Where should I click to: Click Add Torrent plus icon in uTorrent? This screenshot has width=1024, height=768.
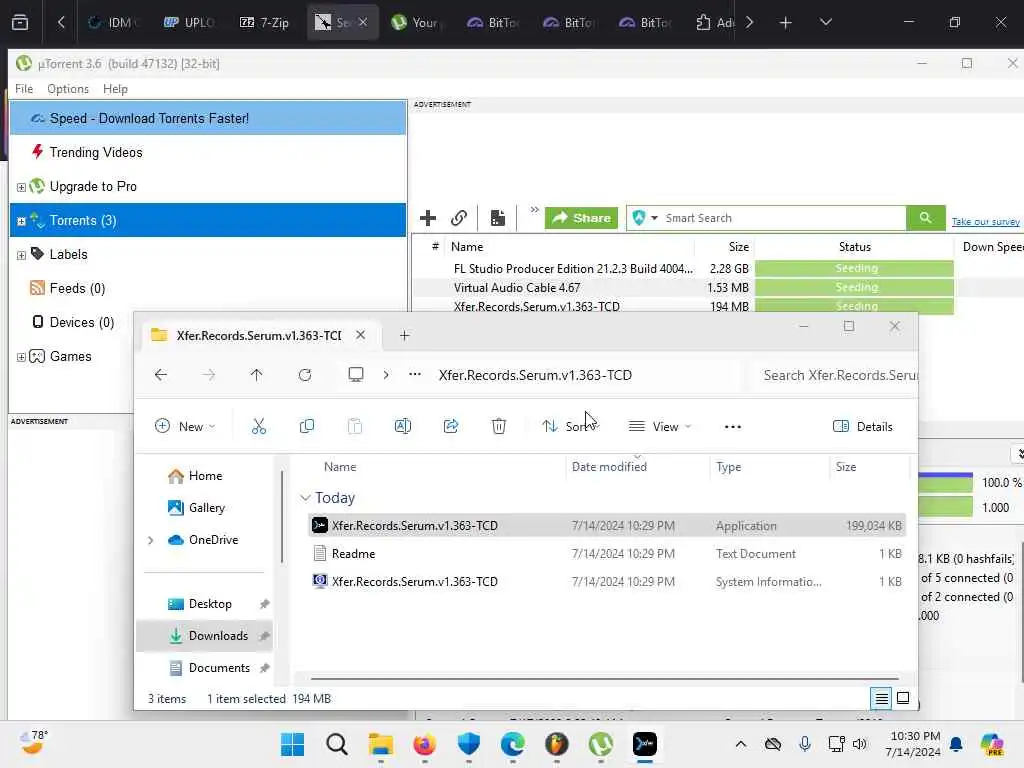[428, 218]
